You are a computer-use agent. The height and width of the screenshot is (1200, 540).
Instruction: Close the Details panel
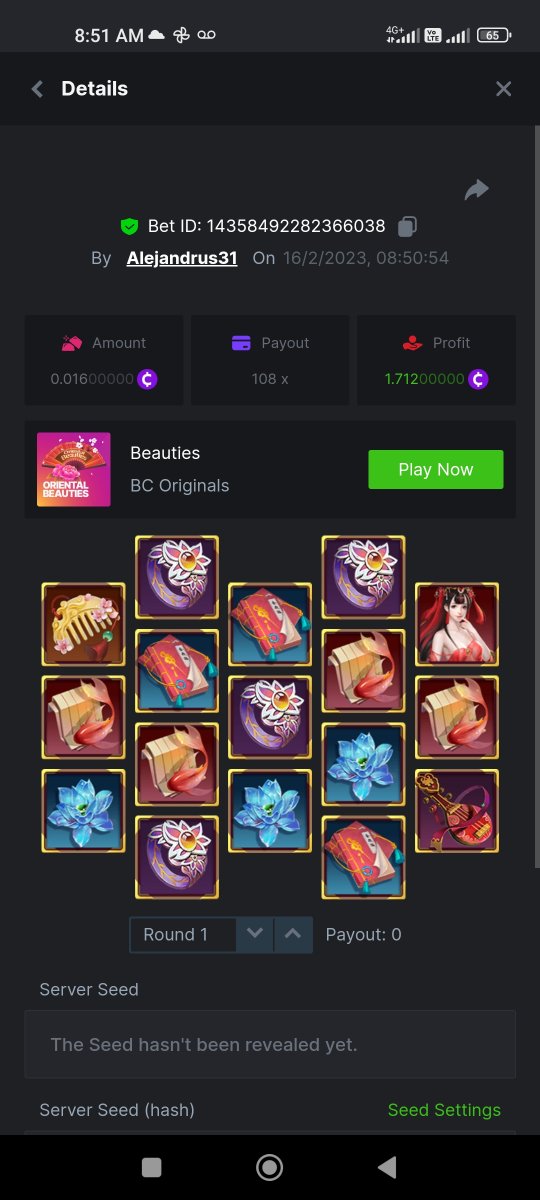503,89
